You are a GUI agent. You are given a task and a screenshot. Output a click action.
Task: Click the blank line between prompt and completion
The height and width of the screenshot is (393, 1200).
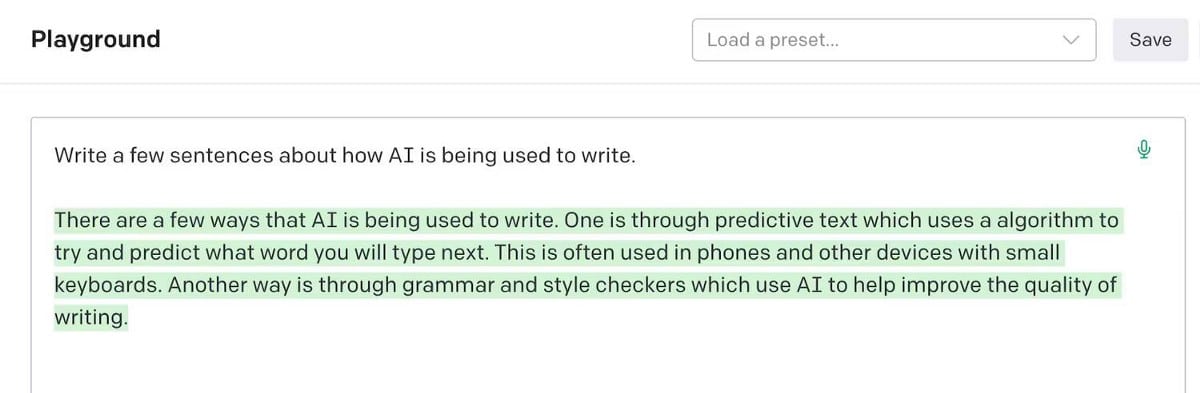[x=600, y=188]
